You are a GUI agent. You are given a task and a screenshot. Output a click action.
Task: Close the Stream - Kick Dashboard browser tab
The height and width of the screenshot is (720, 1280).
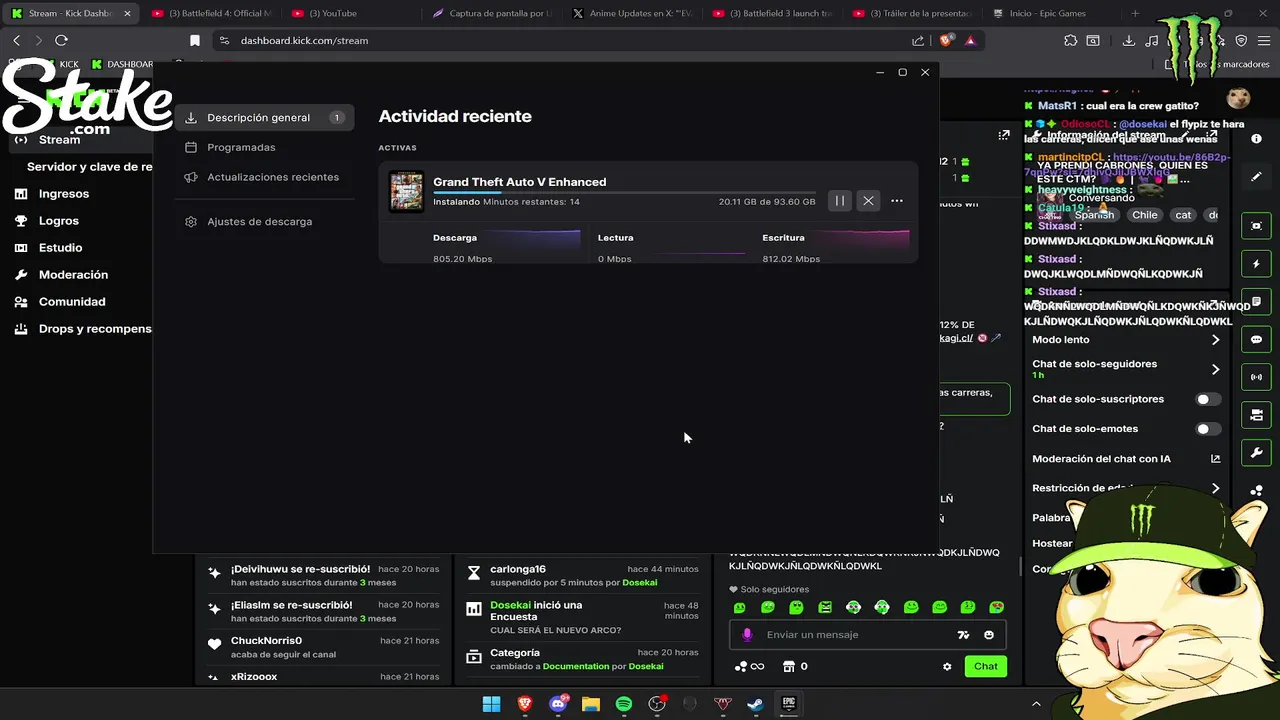(127, 14)
